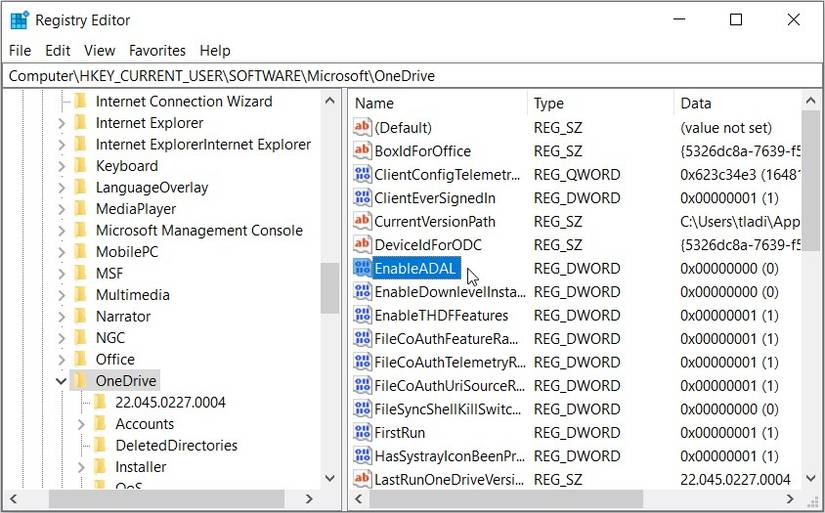
Task: Select the 22.045.0227.0004 subkey
Action: tap(170, 403)
